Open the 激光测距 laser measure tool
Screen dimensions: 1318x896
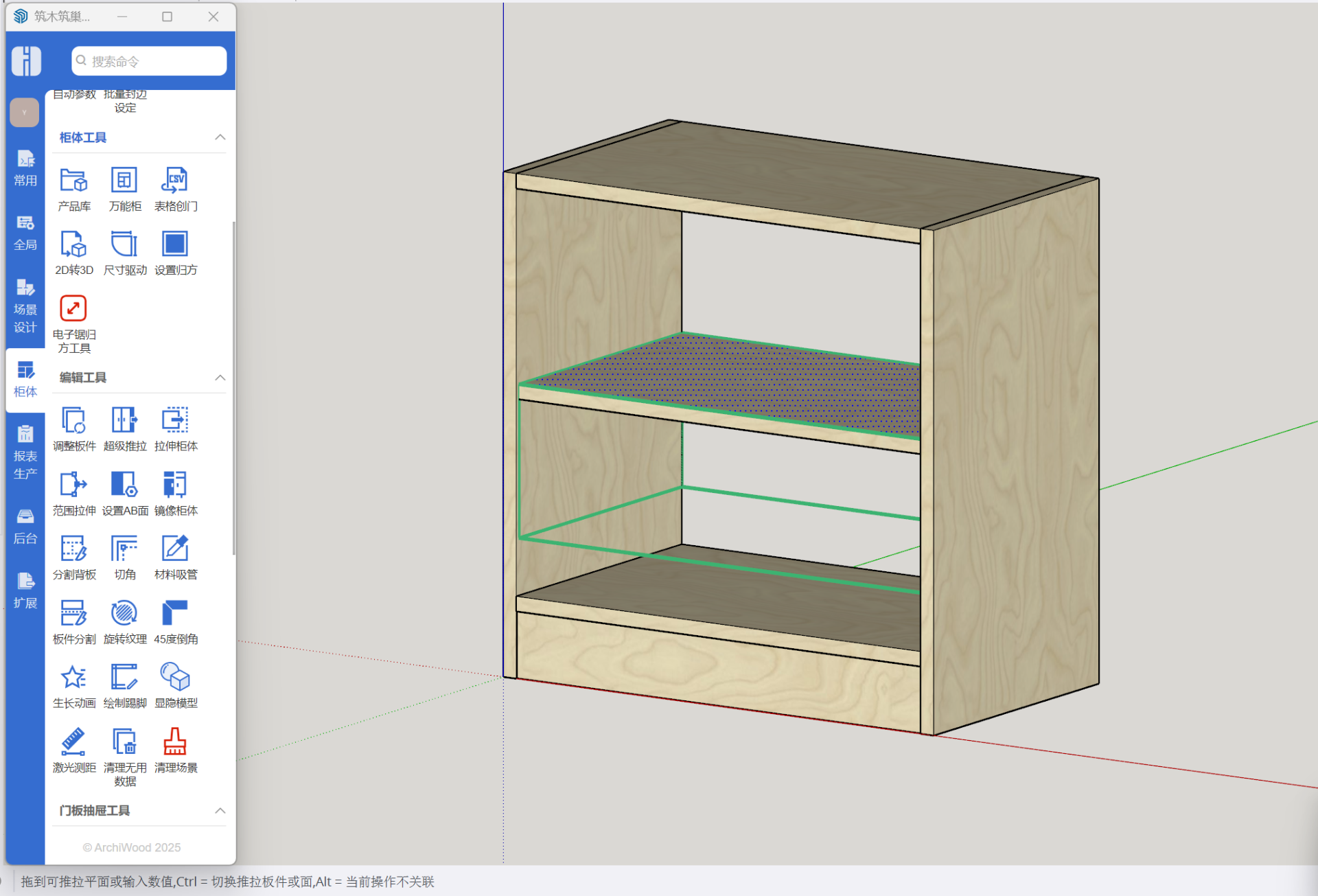tap(73, 742)
